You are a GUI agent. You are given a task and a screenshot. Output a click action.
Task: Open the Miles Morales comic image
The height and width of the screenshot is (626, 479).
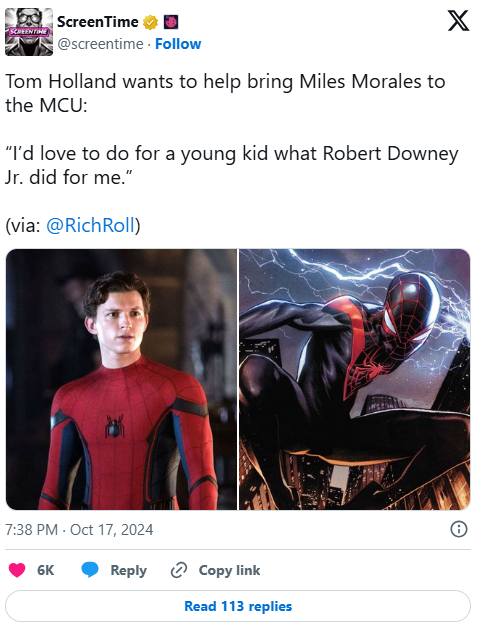coord(354,379)
